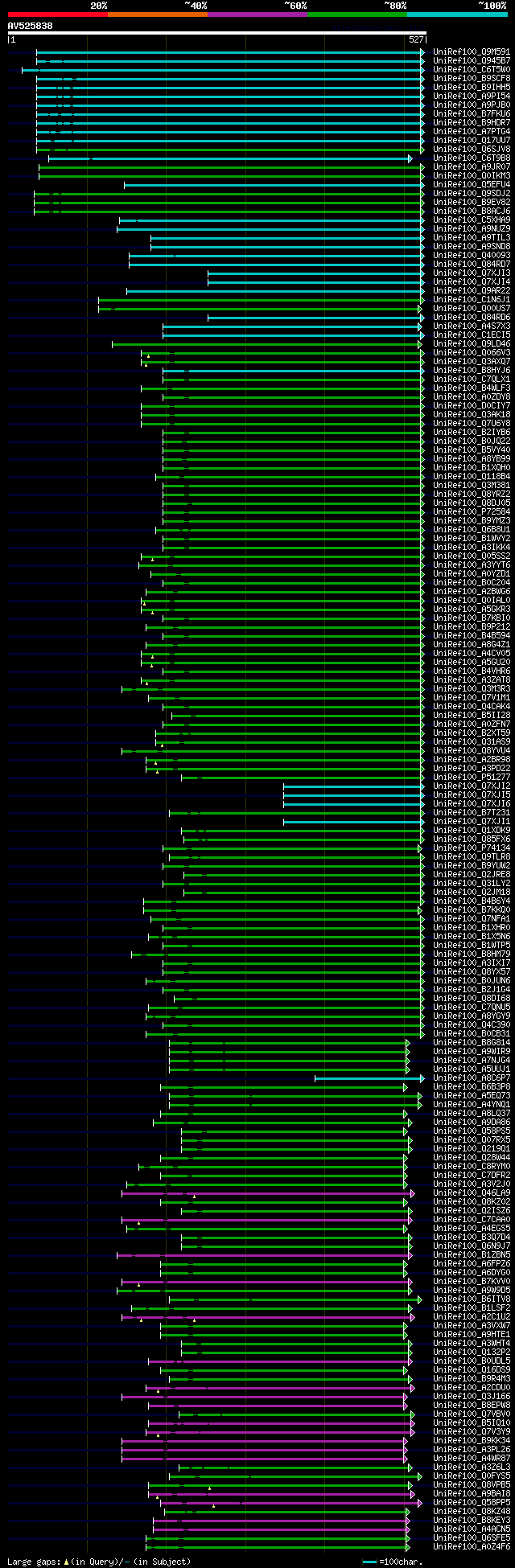
Task: Select the label UniRef100_P72584
Action: click(472, 511)
